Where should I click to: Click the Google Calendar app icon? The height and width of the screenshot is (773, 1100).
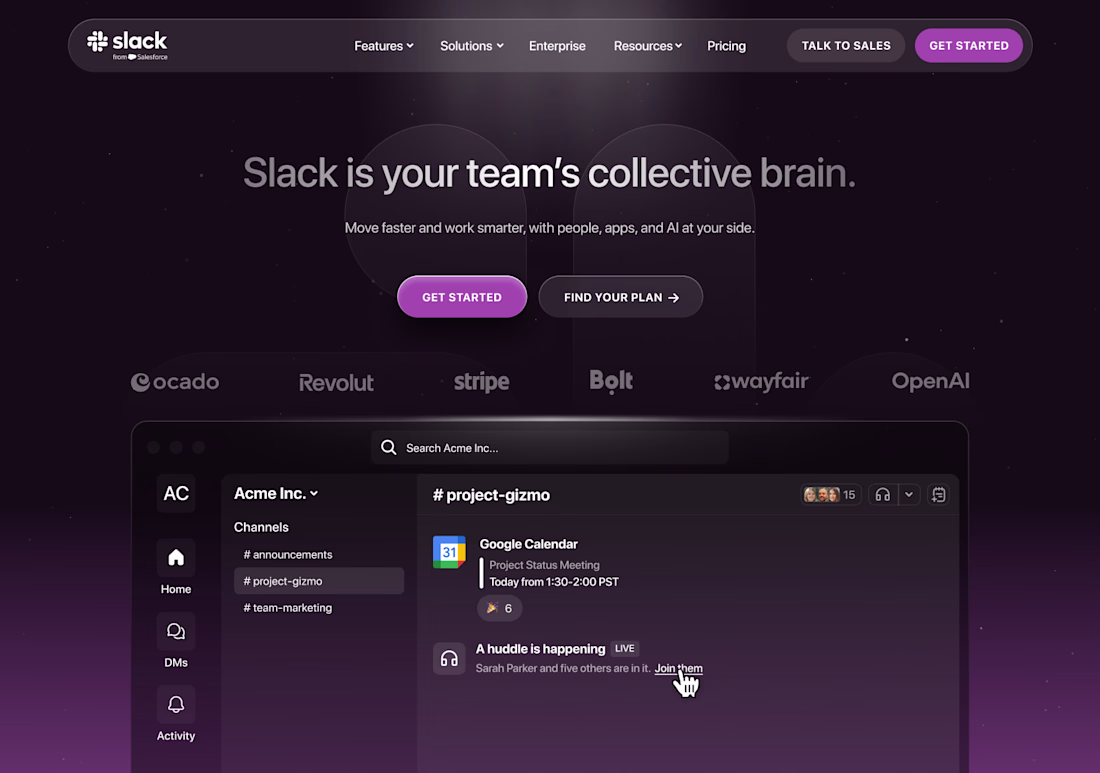pos(449,552)
